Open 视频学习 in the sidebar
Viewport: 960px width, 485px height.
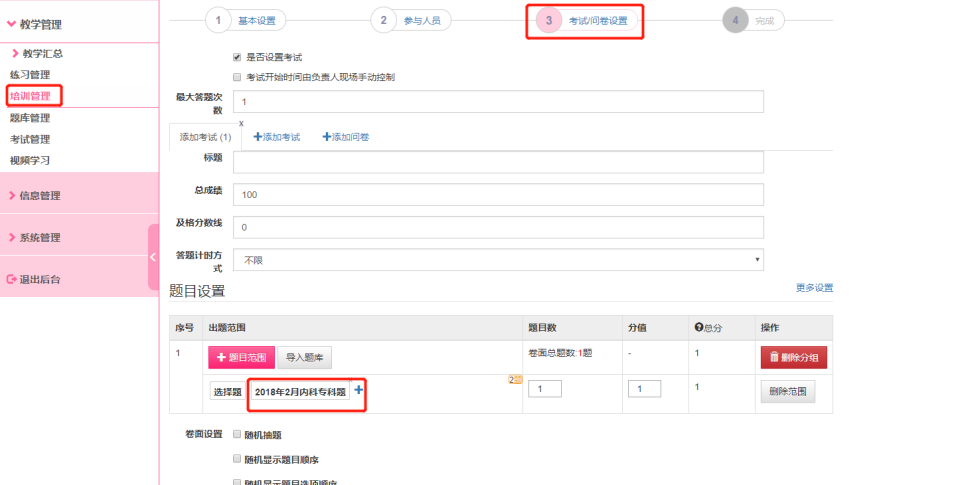tap(30, 160)
